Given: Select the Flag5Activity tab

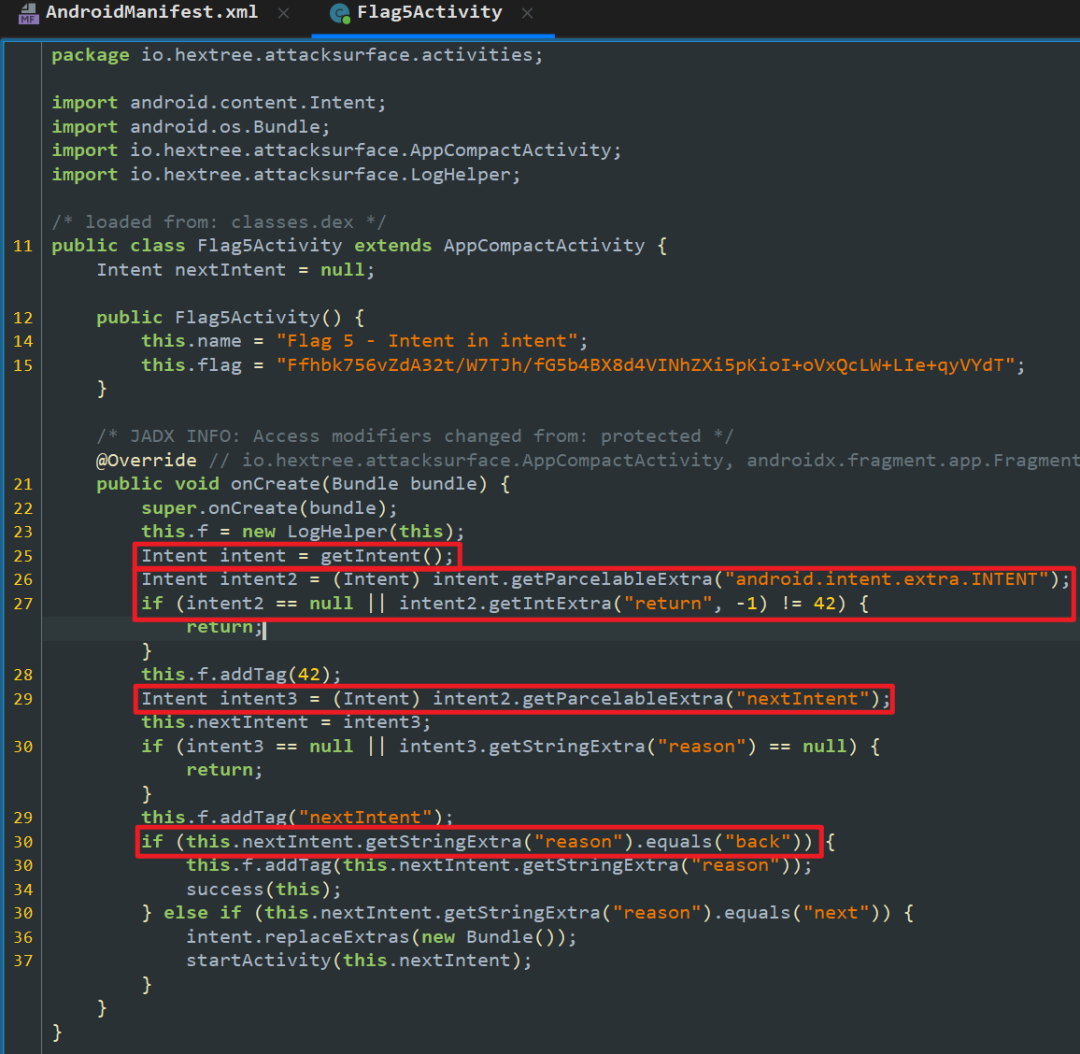Looking at the screenshot, I should pyautogui.click(x=429, y=13).
